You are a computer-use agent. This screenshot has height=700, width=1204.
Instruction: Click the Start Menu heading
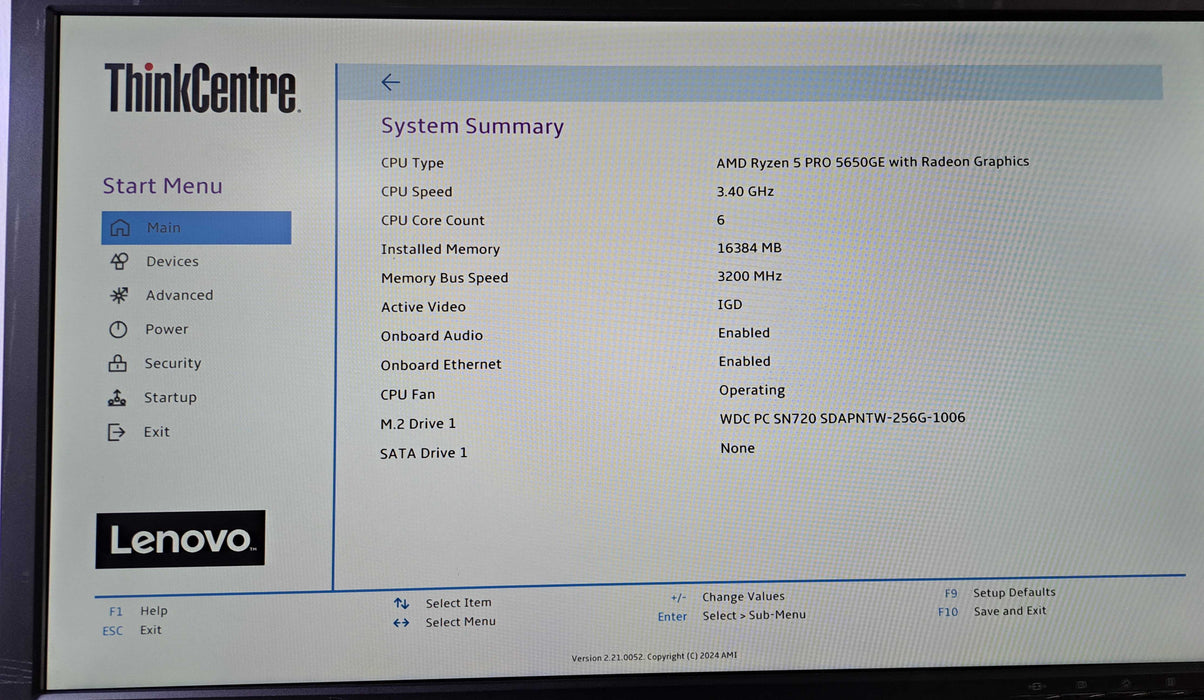click(162, 186)
